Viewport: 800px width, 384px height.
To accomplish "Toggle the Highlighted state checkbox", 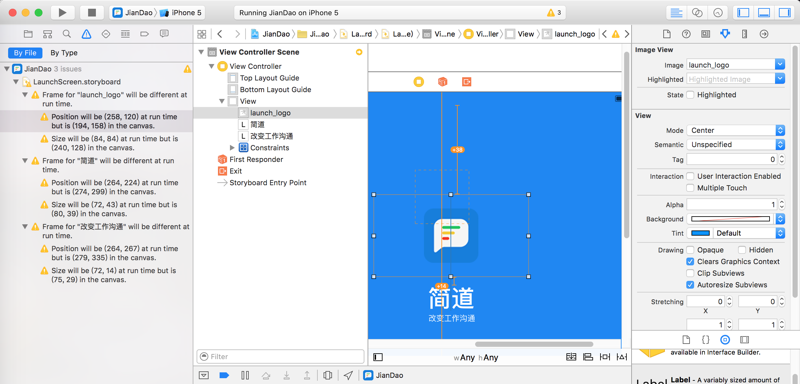I will (690, 95).
